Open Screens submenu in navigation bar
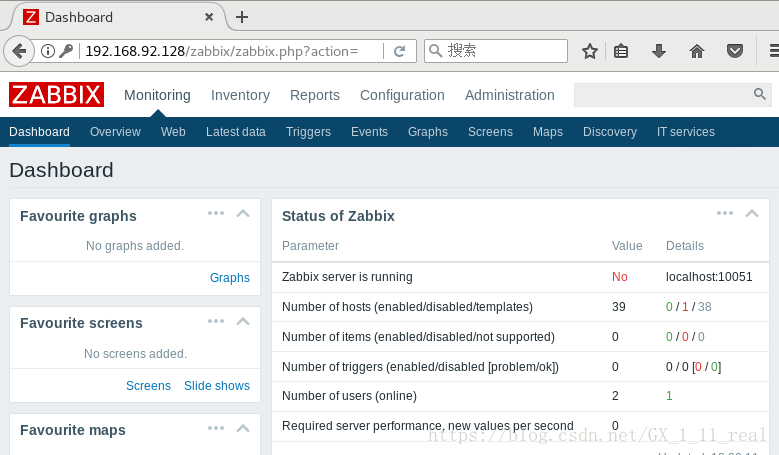This screenshot has height=455, width=779. point(490,132)
